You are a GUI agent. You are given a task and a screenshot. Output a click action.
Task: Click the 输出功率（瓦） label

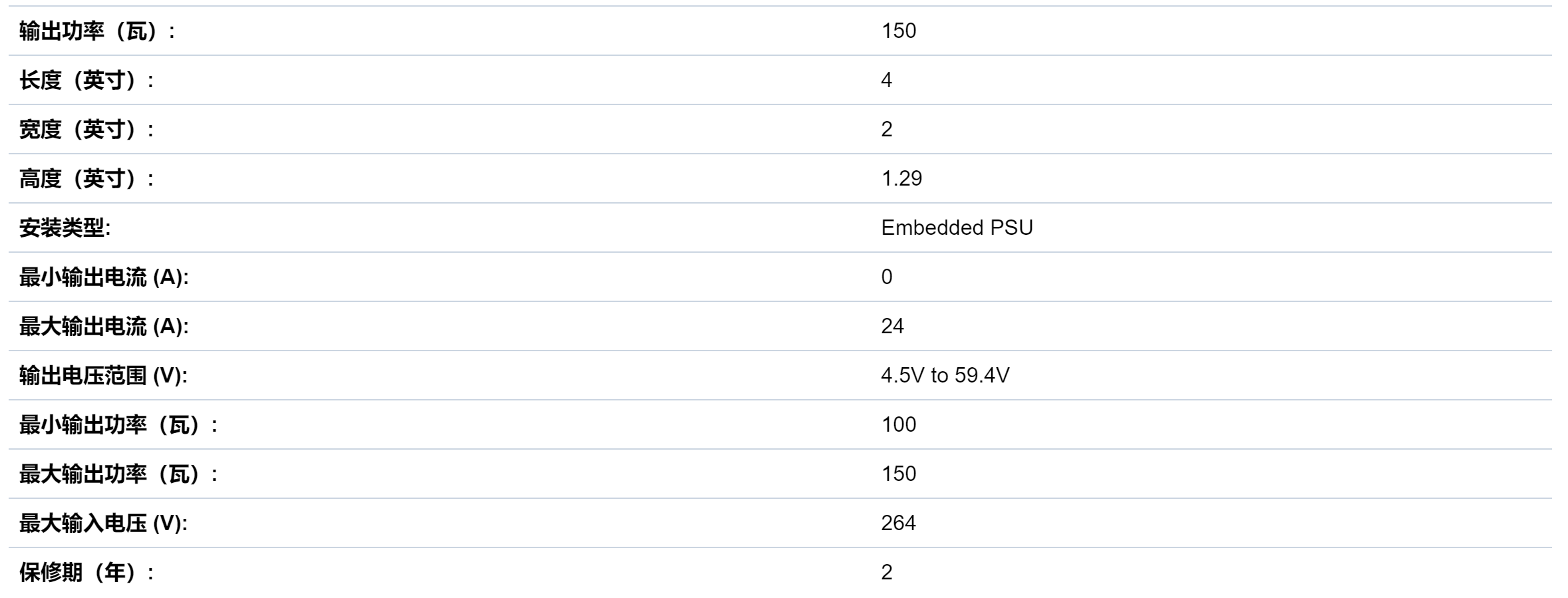pyautogui.click(x=97, y=31)
